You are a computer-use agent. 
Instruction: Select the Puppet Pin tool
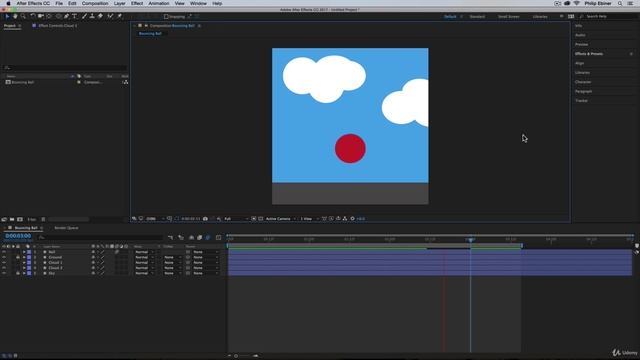pyautogui.click(x=120, y=16)
